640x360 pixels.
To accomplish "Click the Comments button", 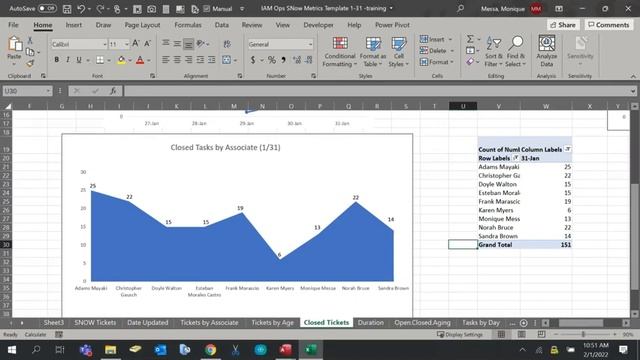I will pyautogui.click(x=609, y=25).
